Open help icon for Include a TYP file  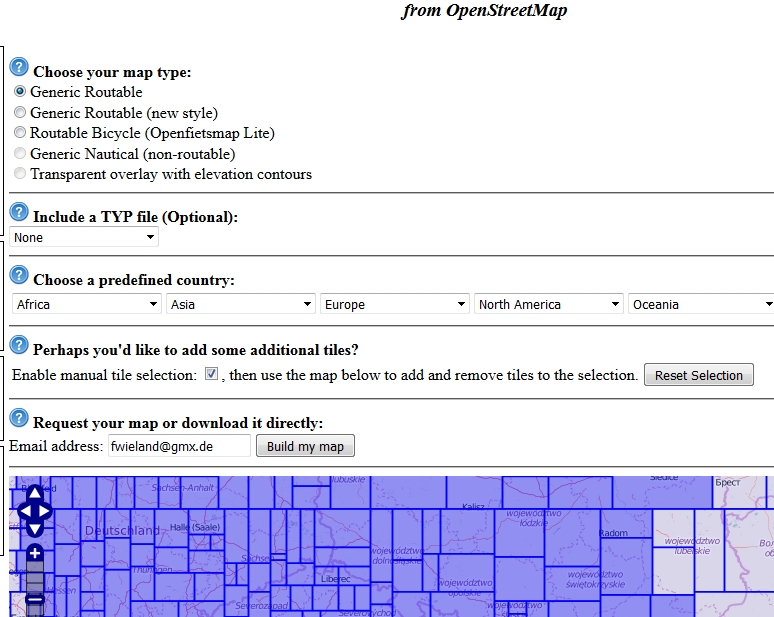click(x=19, y=213)
